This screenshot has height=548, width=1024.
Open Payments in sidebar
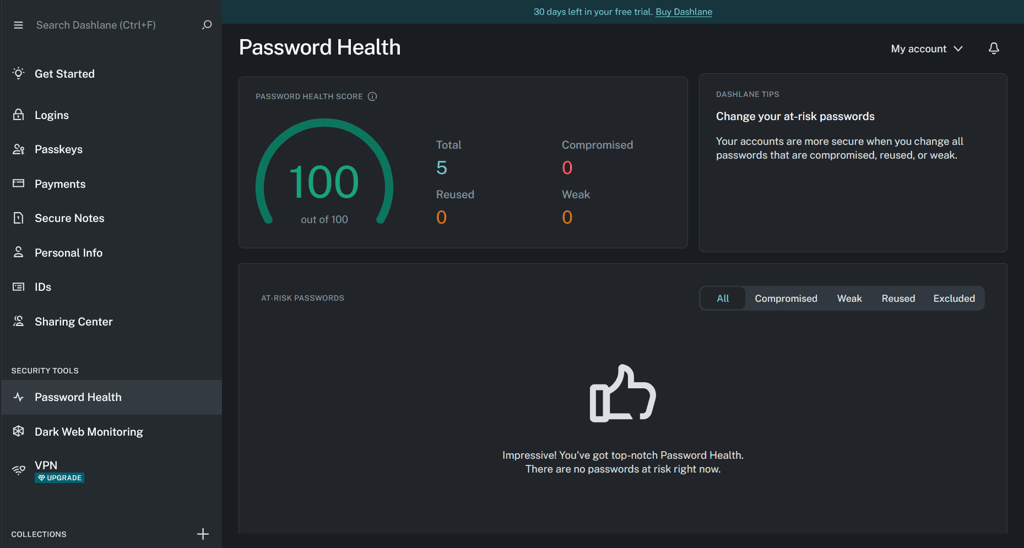point(60,184)
